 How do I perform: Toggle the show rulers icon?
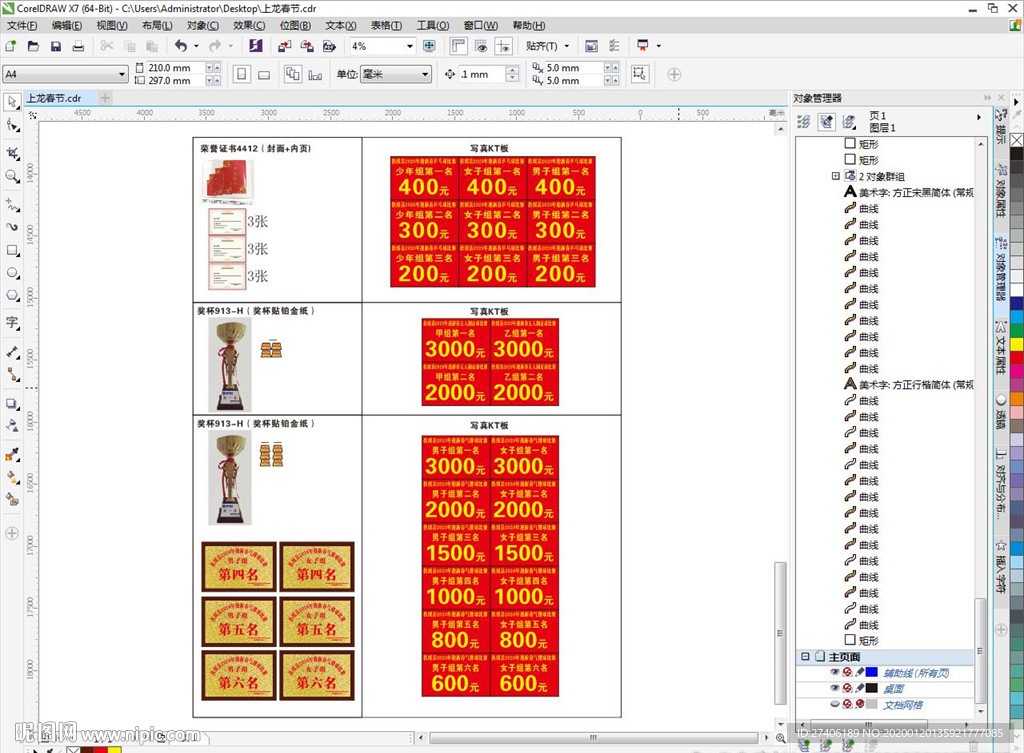[x=459, y=46]
